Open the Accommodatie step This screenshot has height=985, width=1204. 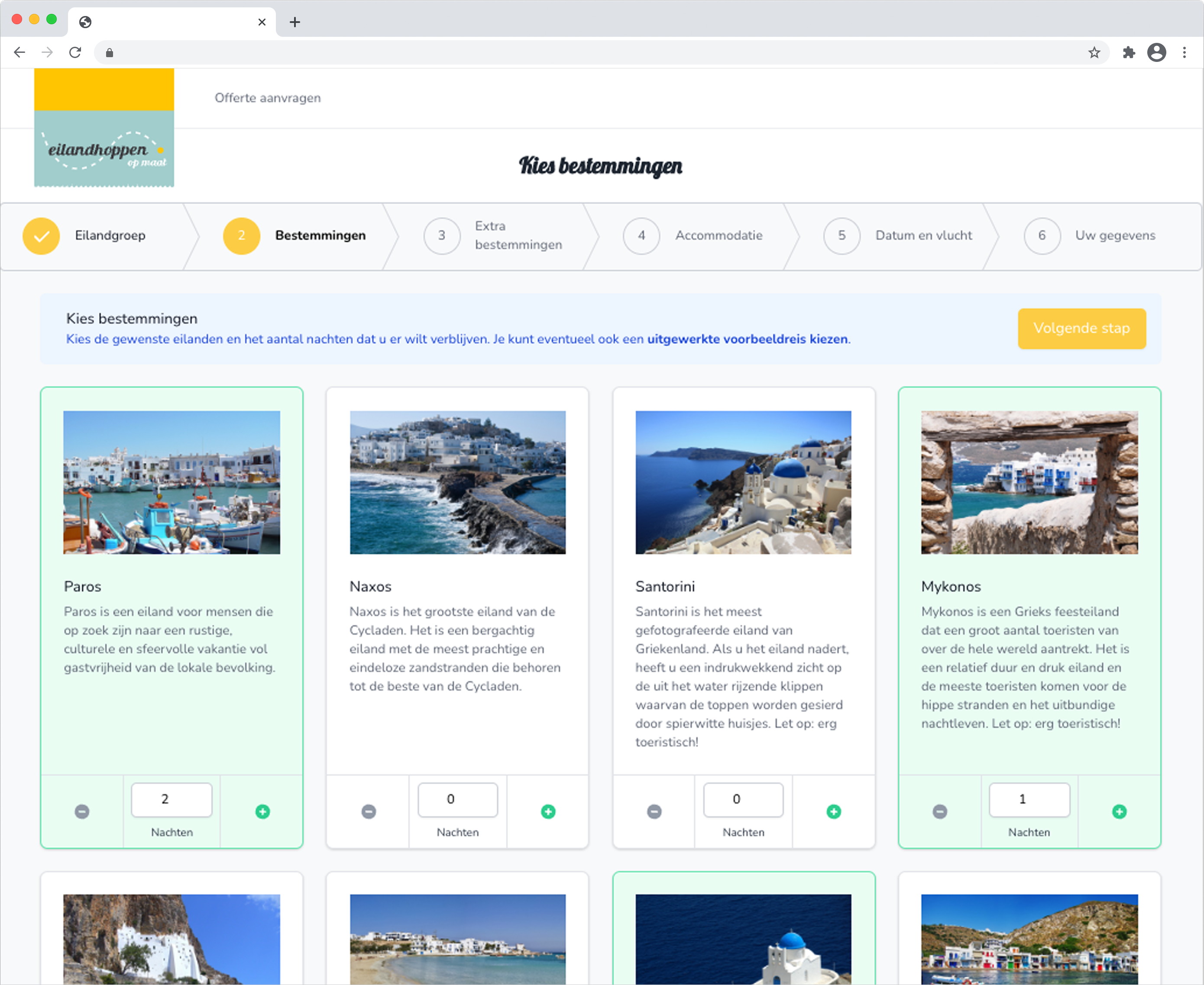point(718,236)
